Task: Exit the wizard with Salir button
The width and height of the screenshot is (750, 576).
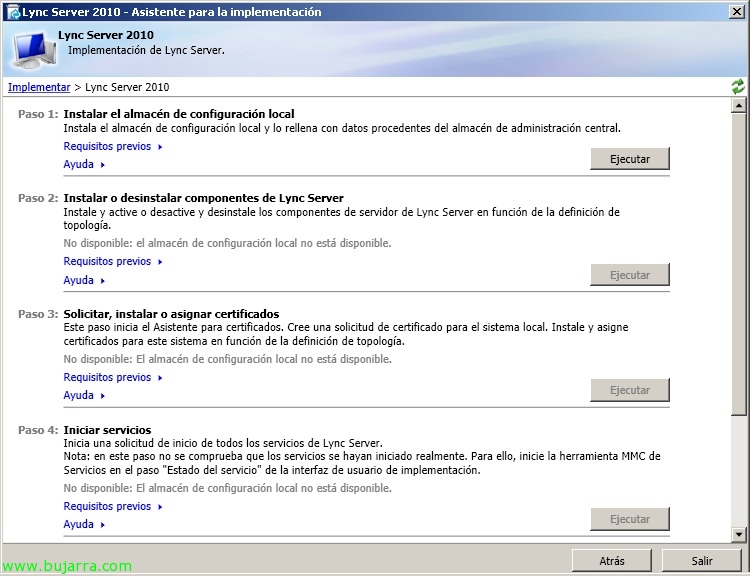Action: pos(702,560)
